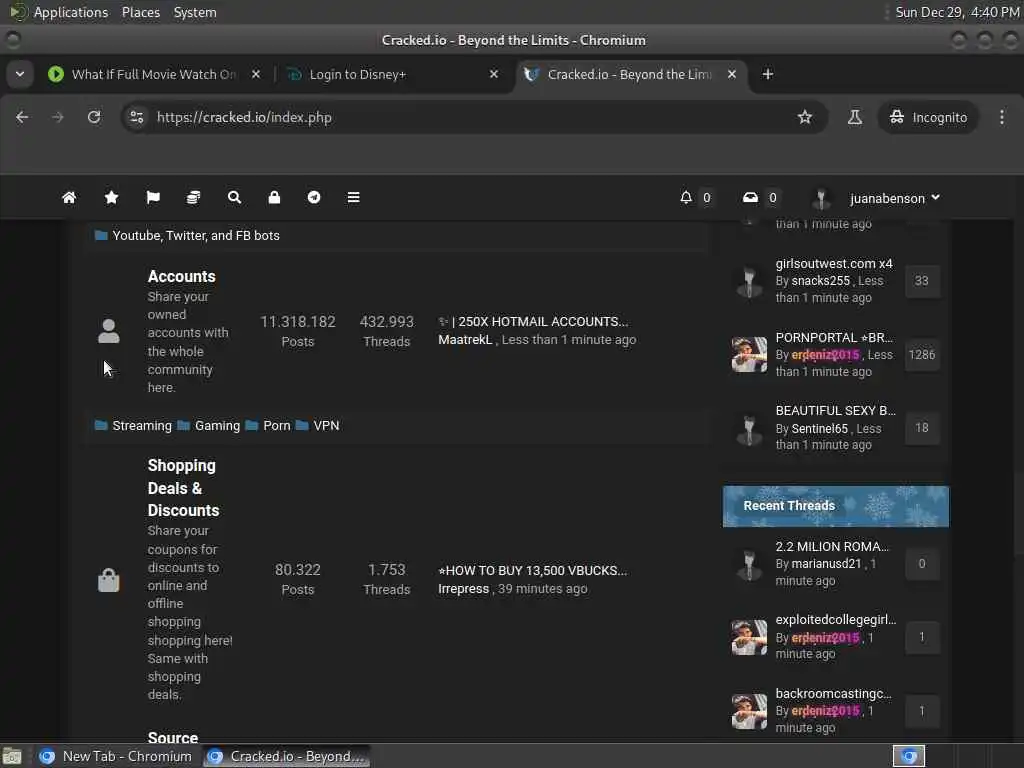Close the Login to Disney+ tab
This screenshot has height=768, width=1024.
tap(494, 74)
